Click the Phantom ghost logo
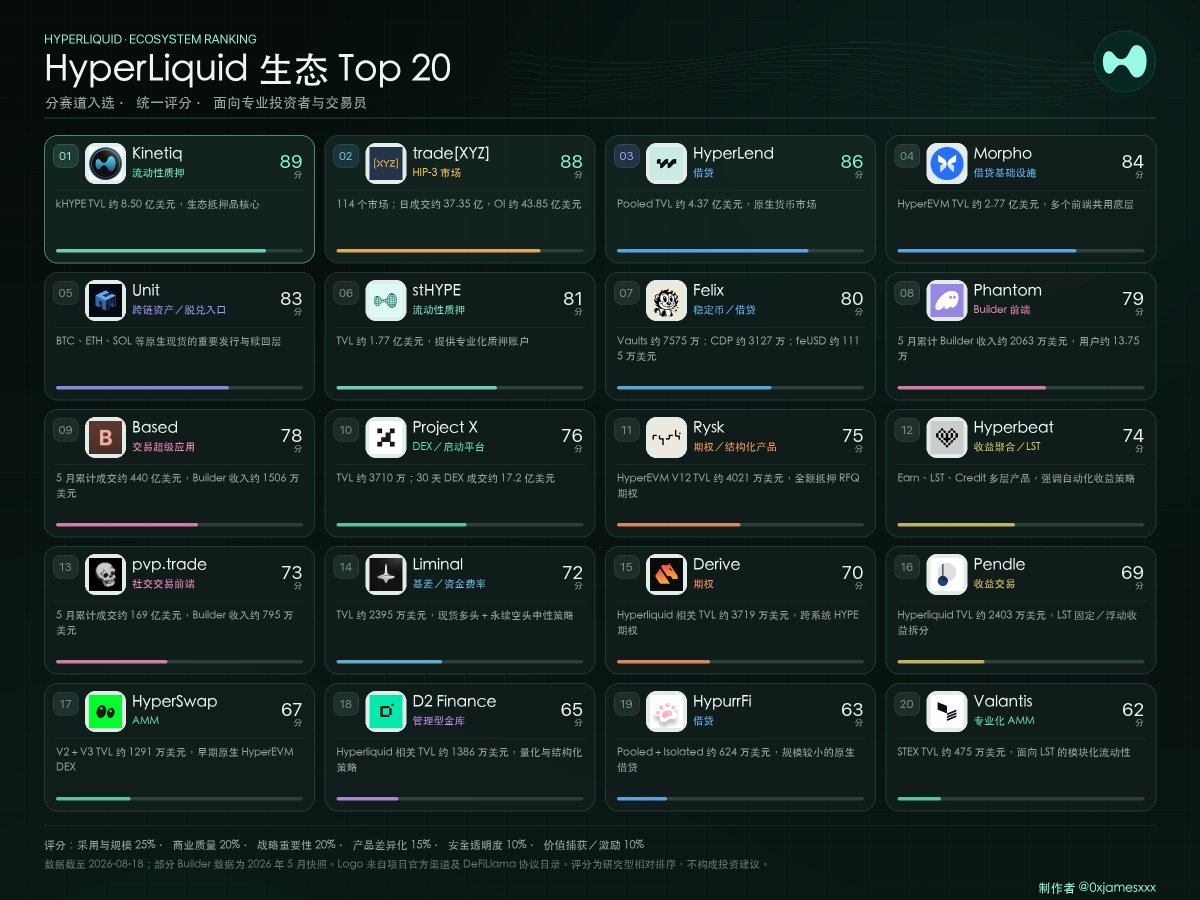 click(947, 301)
